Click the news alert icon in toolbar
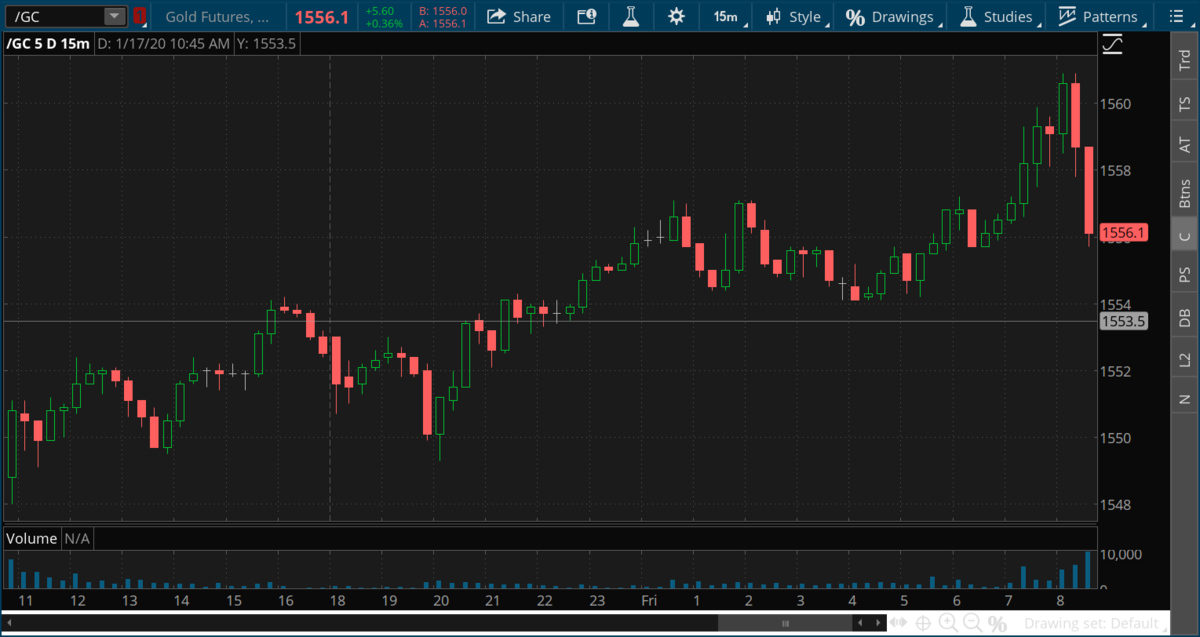This screenshot has width=1200, height=637. (x=587, y=16)
